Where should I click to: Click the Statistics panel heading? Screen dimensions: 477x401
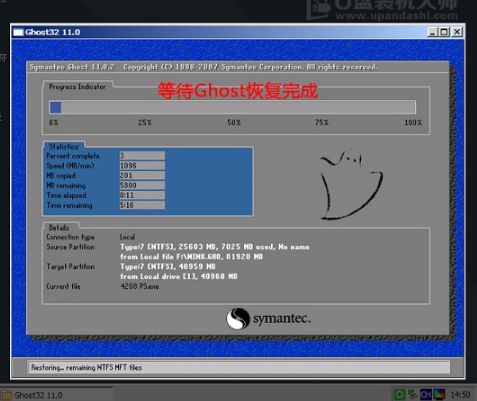(64, 146)
